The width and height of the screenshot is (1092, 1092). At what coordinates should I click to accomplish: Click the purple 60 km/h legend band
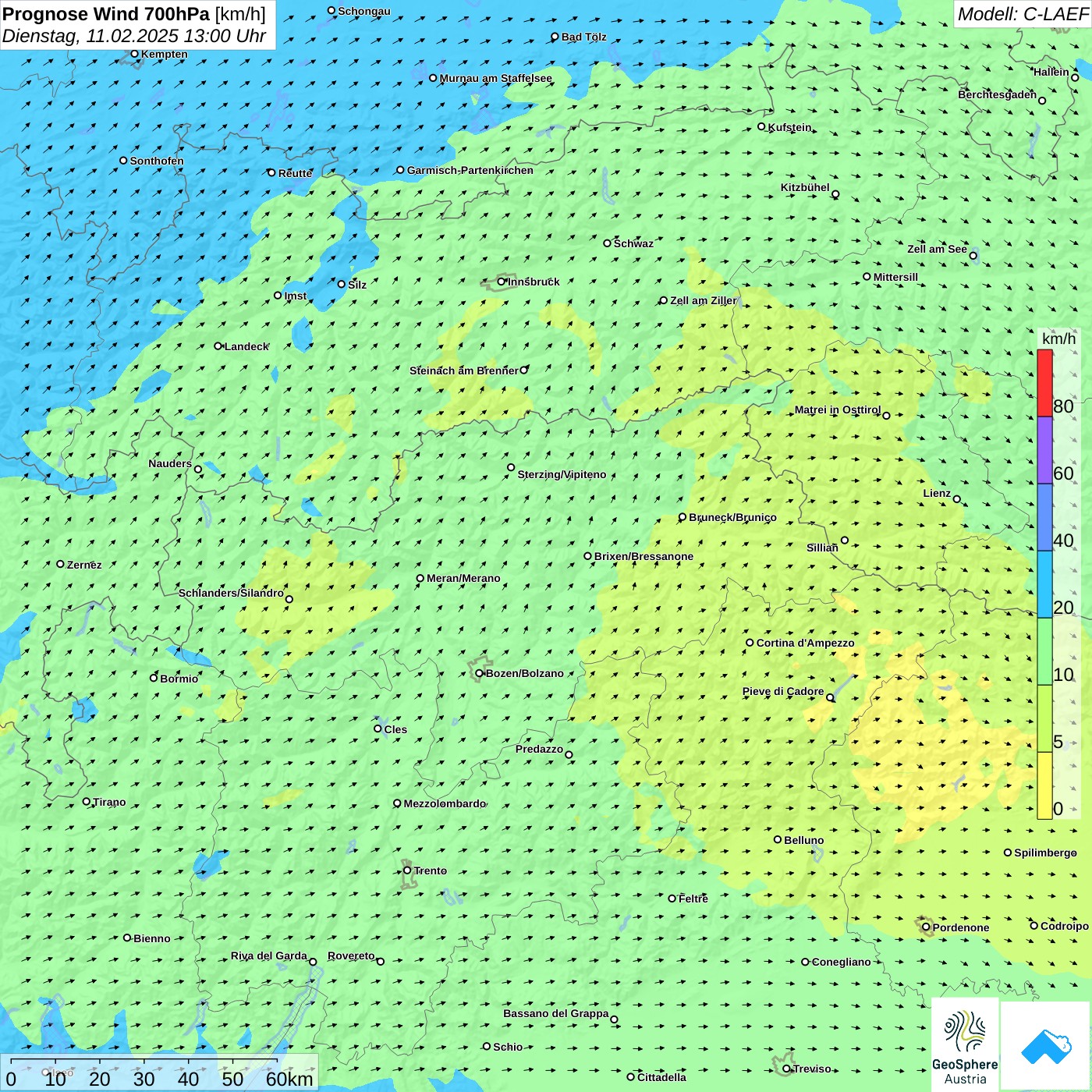1044,450
